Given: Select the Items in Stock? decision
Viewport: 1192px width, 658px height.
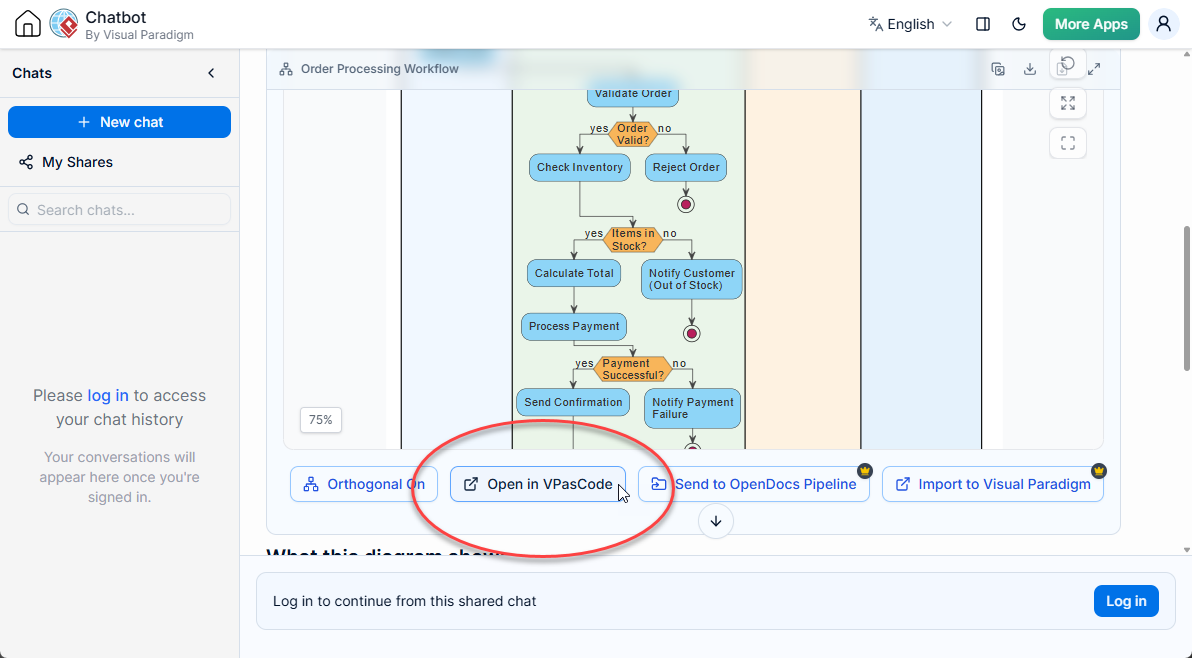Looking at the screenshot, I should point(633,240).
